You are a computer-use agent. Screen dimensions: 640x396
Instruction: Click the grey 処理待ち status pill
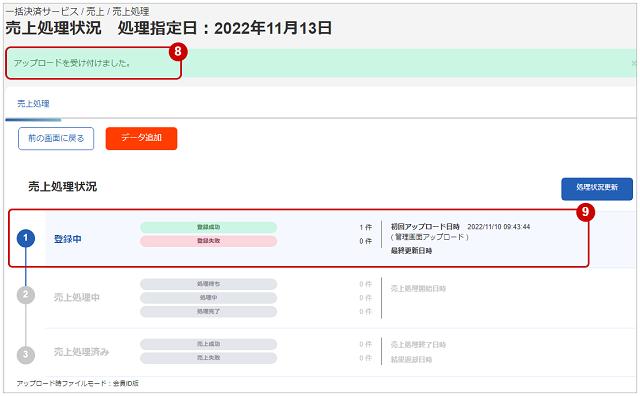[209, 284]
